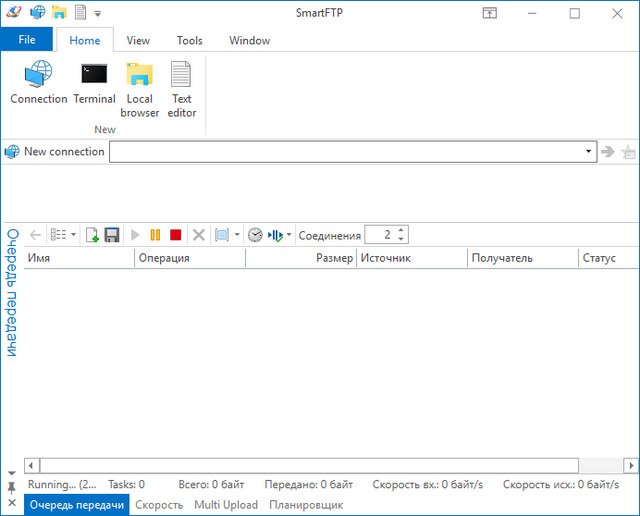Click the save queue floppy disk icon
Viewport: 640px width, 516px height.
[112, 235]
